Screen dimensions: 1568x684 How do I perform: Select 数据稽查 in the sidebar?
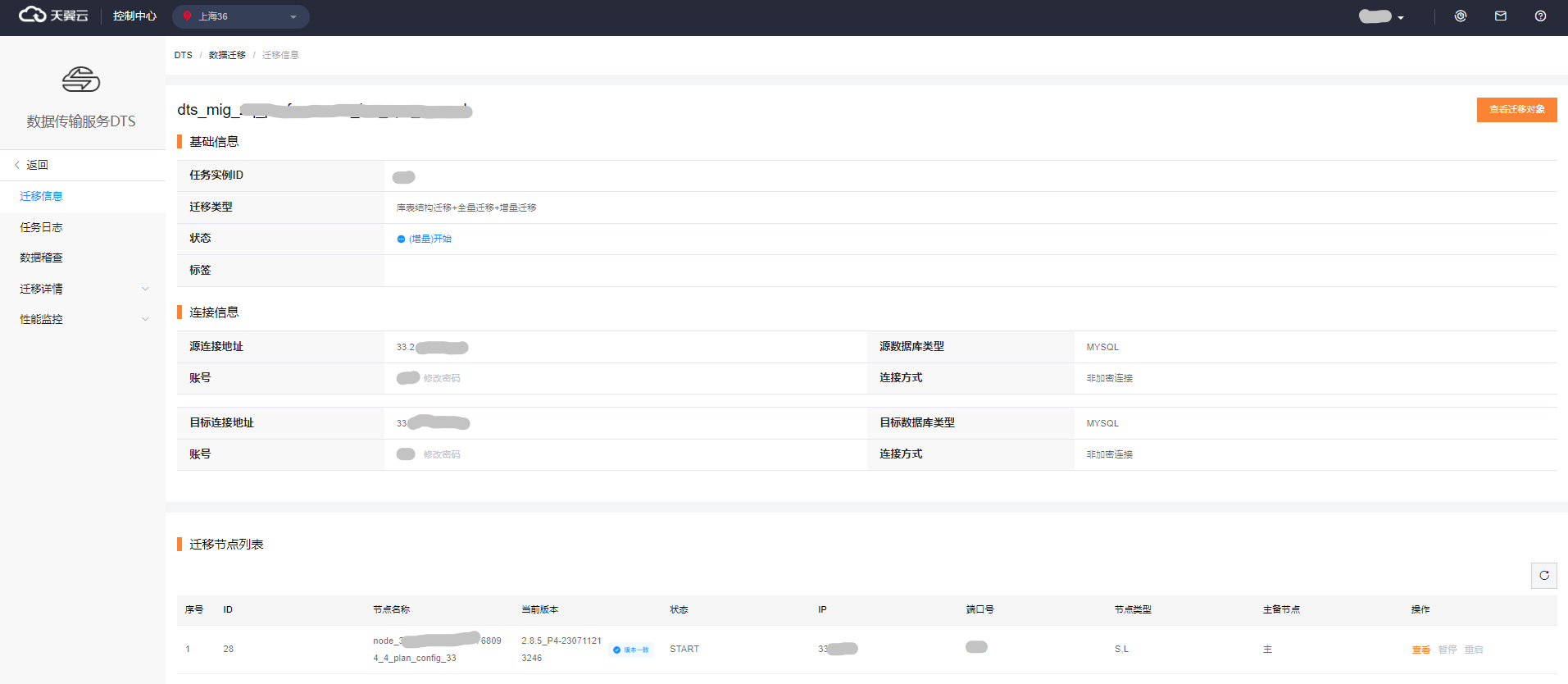[41, 258]
